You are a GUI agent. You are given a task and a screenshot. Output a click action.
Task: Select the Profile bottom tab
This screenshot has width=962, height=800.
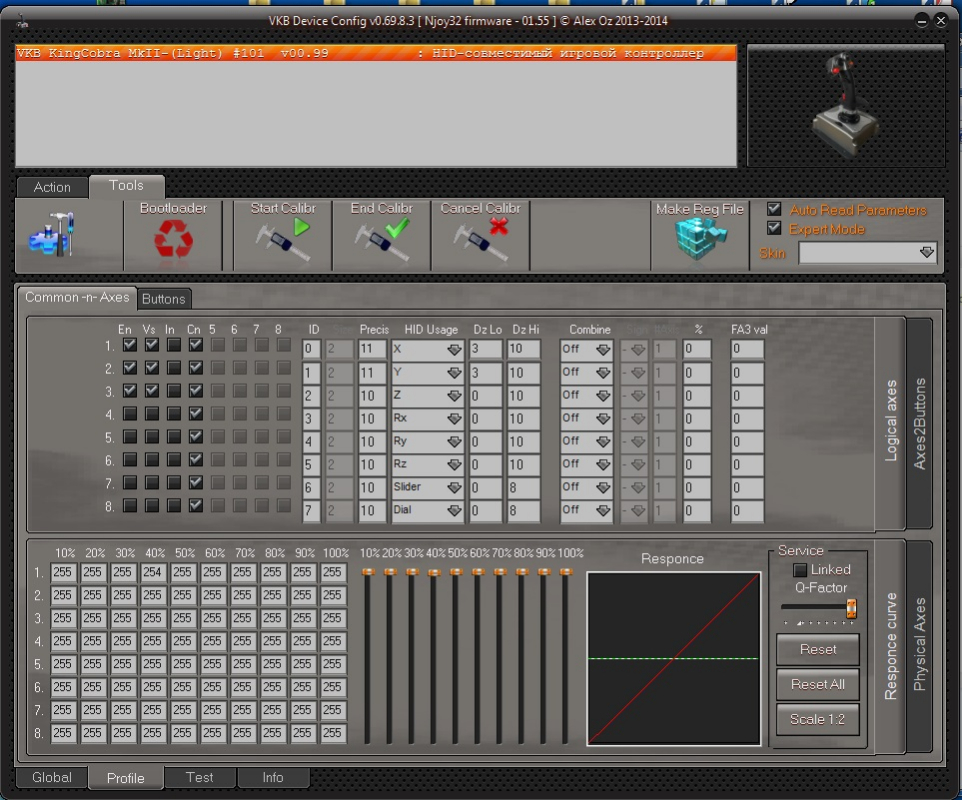click(126, 778)
